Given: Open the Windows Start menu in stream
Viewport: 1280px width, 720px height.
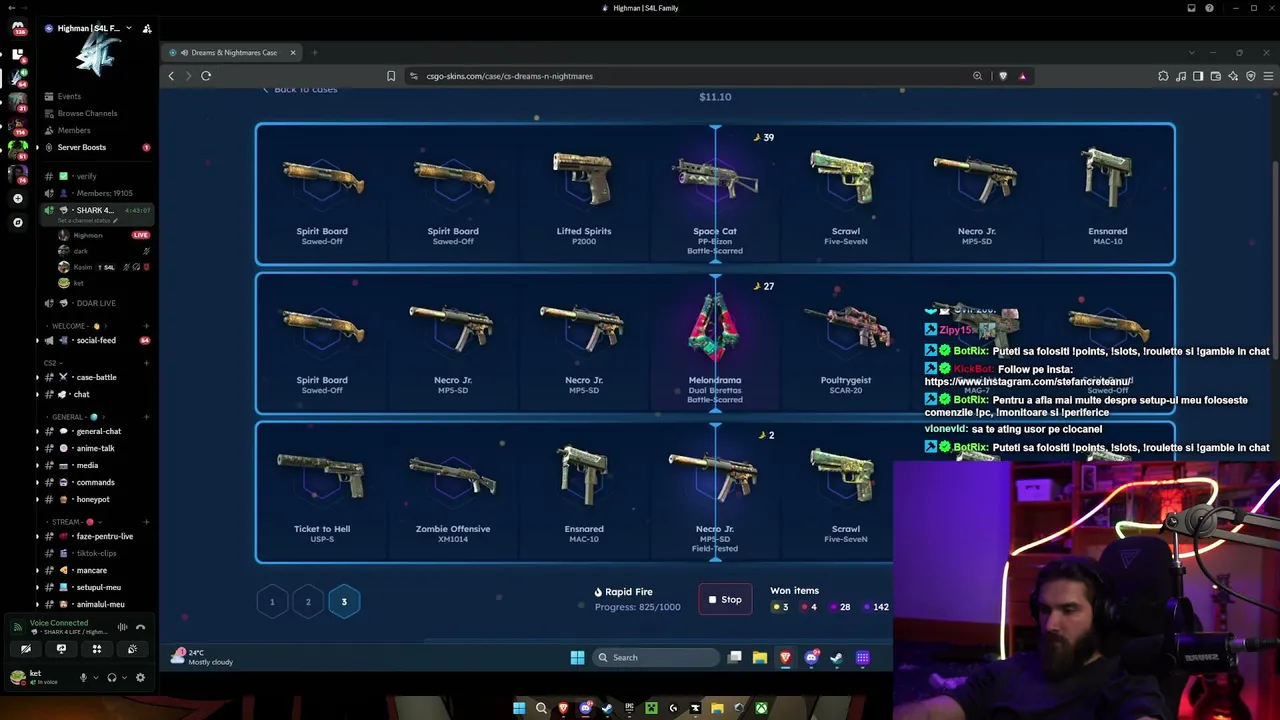Looking at the screenshot, I should click(577, 657).
